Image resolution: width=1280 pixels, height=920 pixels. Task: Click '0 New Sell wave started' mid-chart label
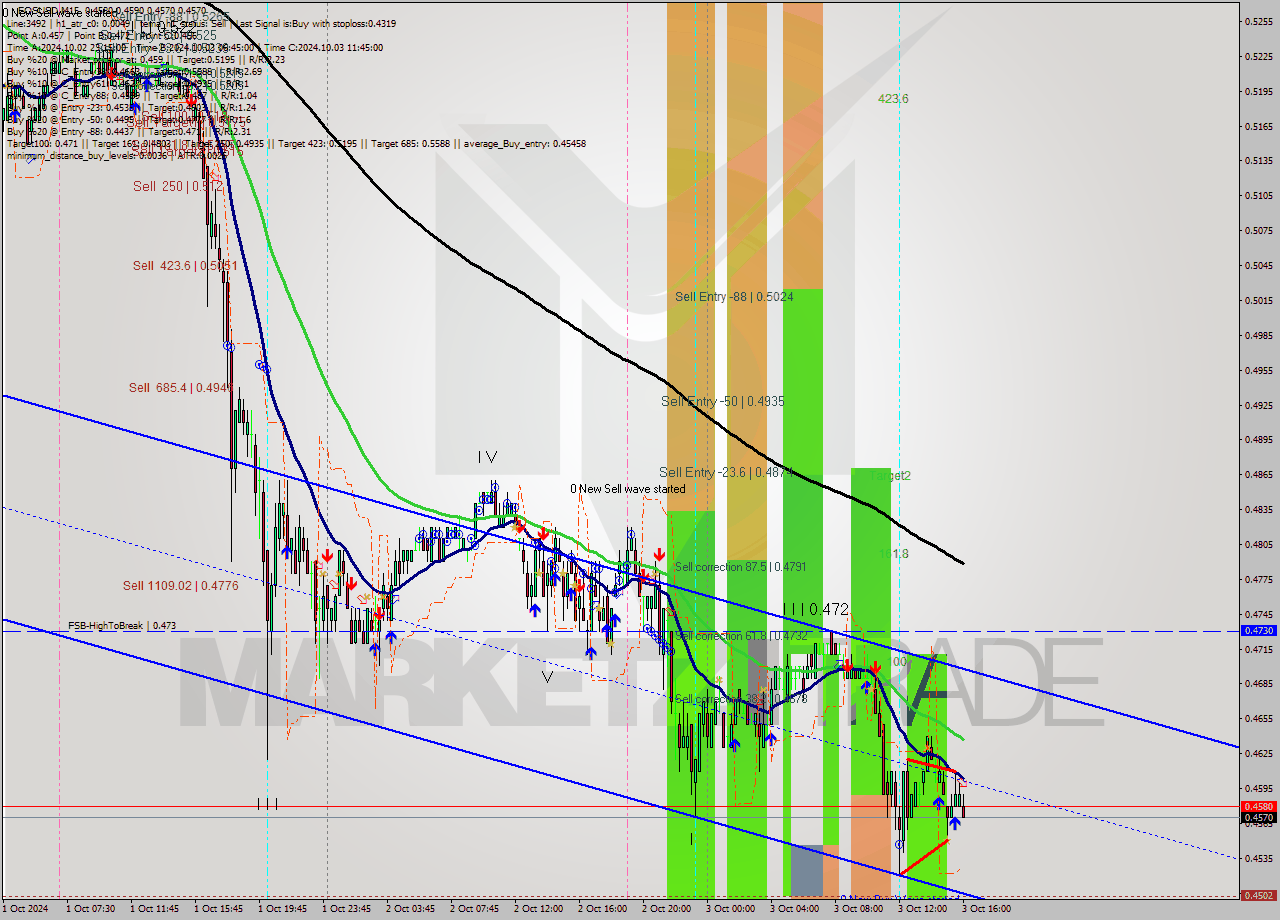click(x=628, y=489)
